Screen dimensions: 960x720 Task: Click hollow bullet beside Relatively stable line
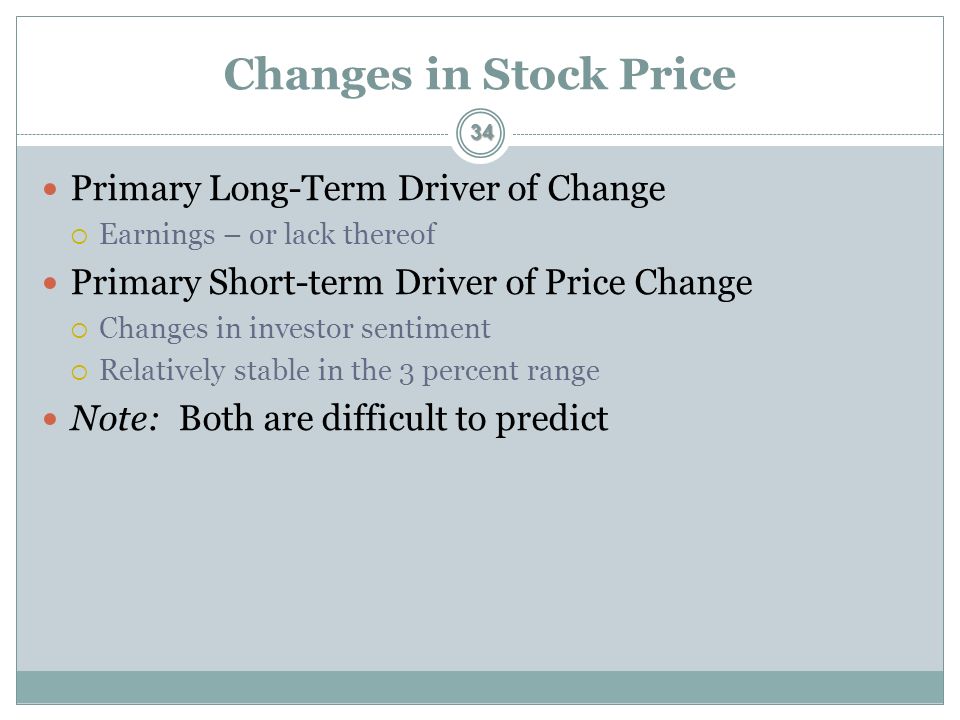(80, 372)
